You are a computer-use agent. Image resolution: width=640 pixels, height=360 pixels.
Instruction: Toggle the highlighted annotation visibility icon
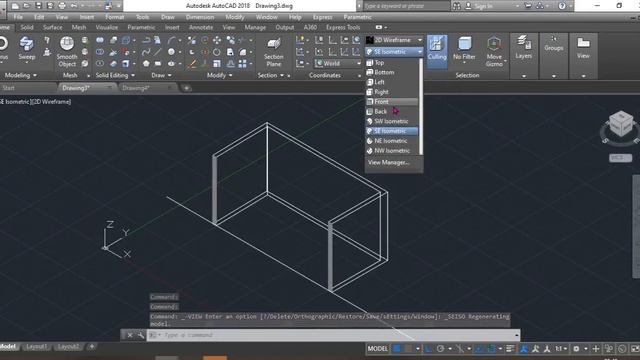pos(524,349)
